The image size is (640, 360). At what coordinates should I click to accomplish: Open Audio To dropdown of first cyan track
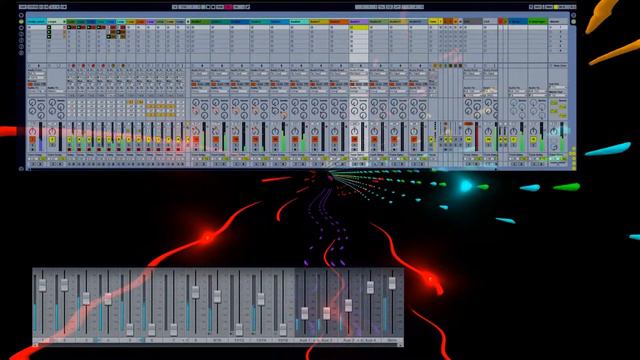coord(36,91)
